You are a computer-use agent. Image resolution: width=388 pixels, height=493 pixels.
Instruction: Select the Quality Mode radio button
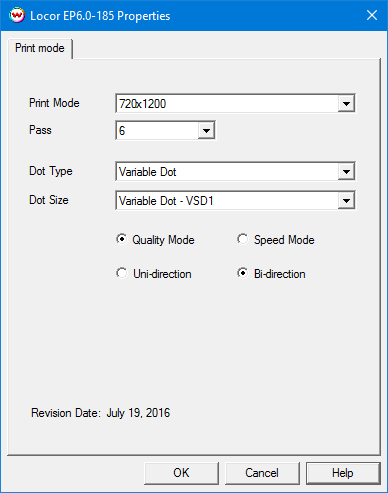coord(122,239)
